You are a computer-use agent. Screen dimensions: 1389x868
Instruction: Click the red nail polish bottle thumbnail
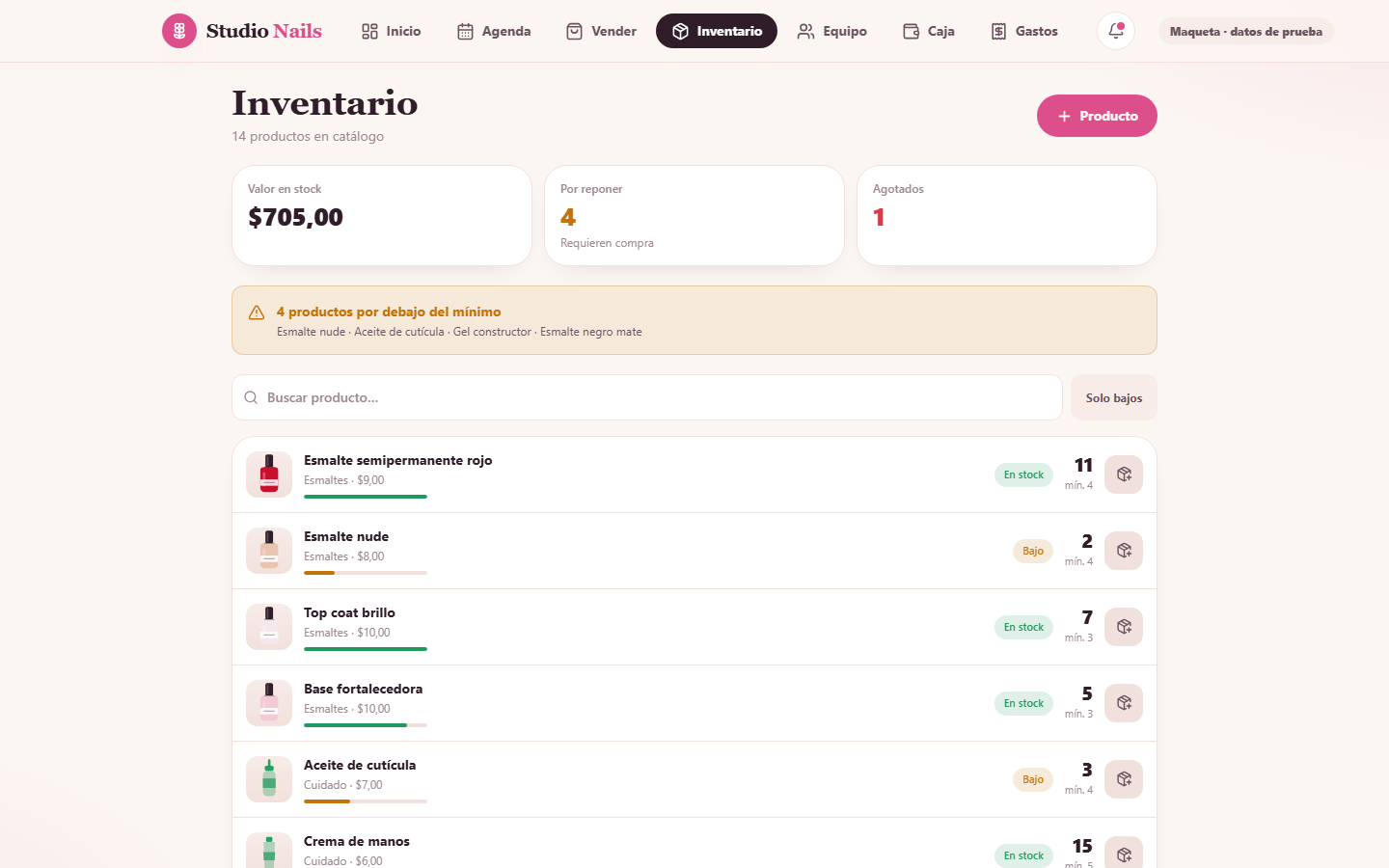point(269,475)
